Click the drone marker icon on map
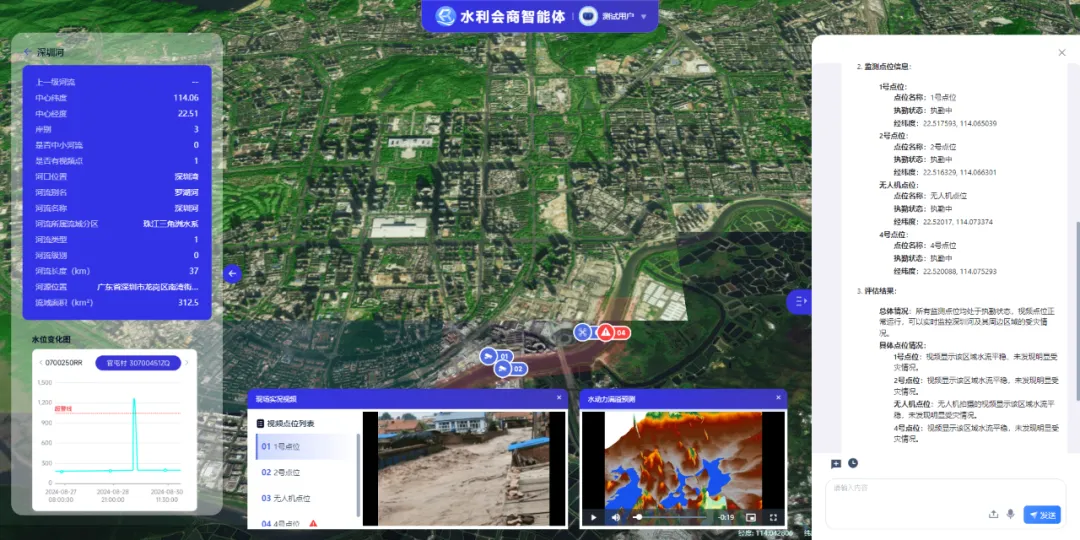This screenshot has width=1080, height=540. tap(583, 332)
